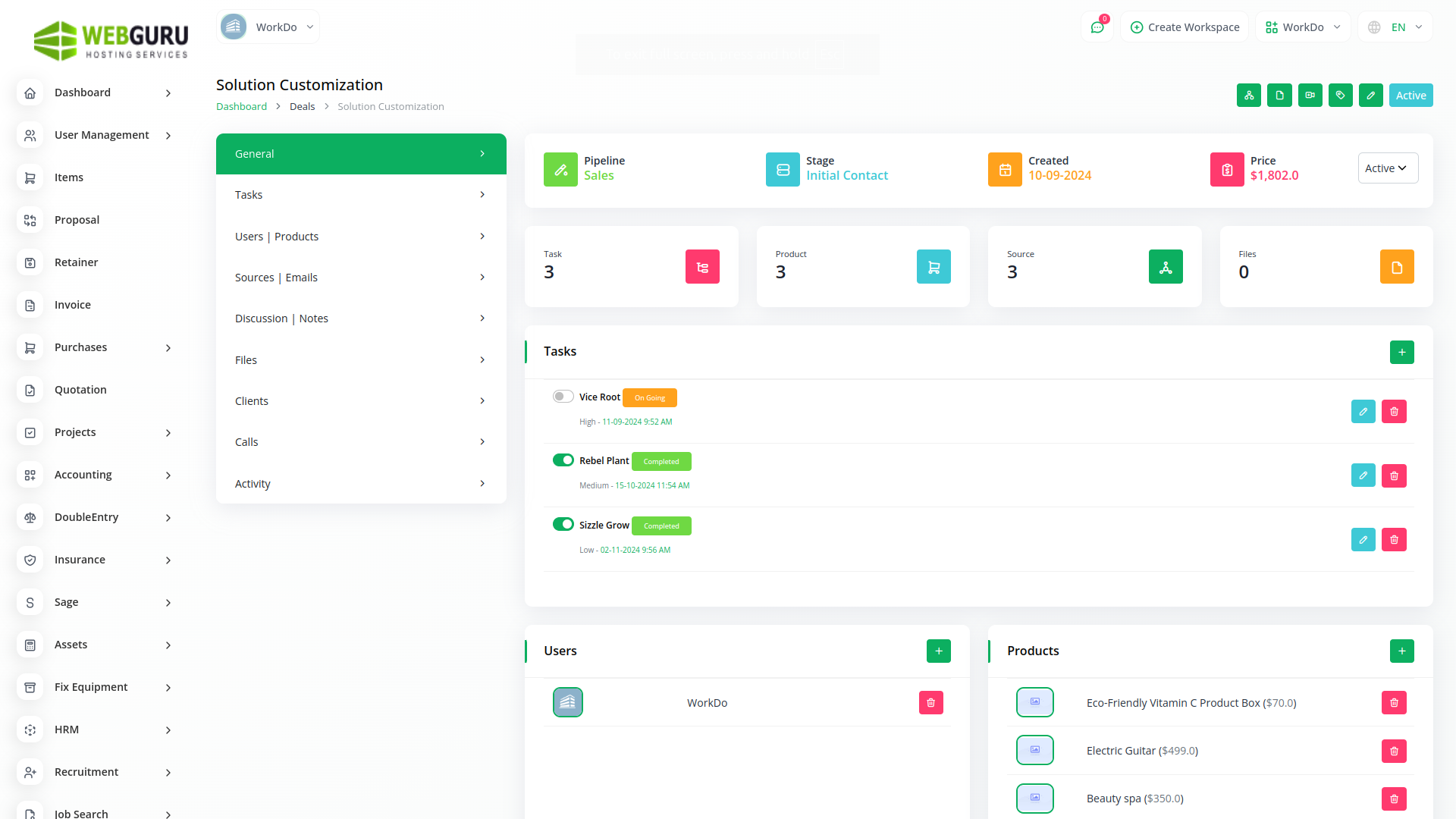Open the Active status dropdown near Price

pos(1388,168)
